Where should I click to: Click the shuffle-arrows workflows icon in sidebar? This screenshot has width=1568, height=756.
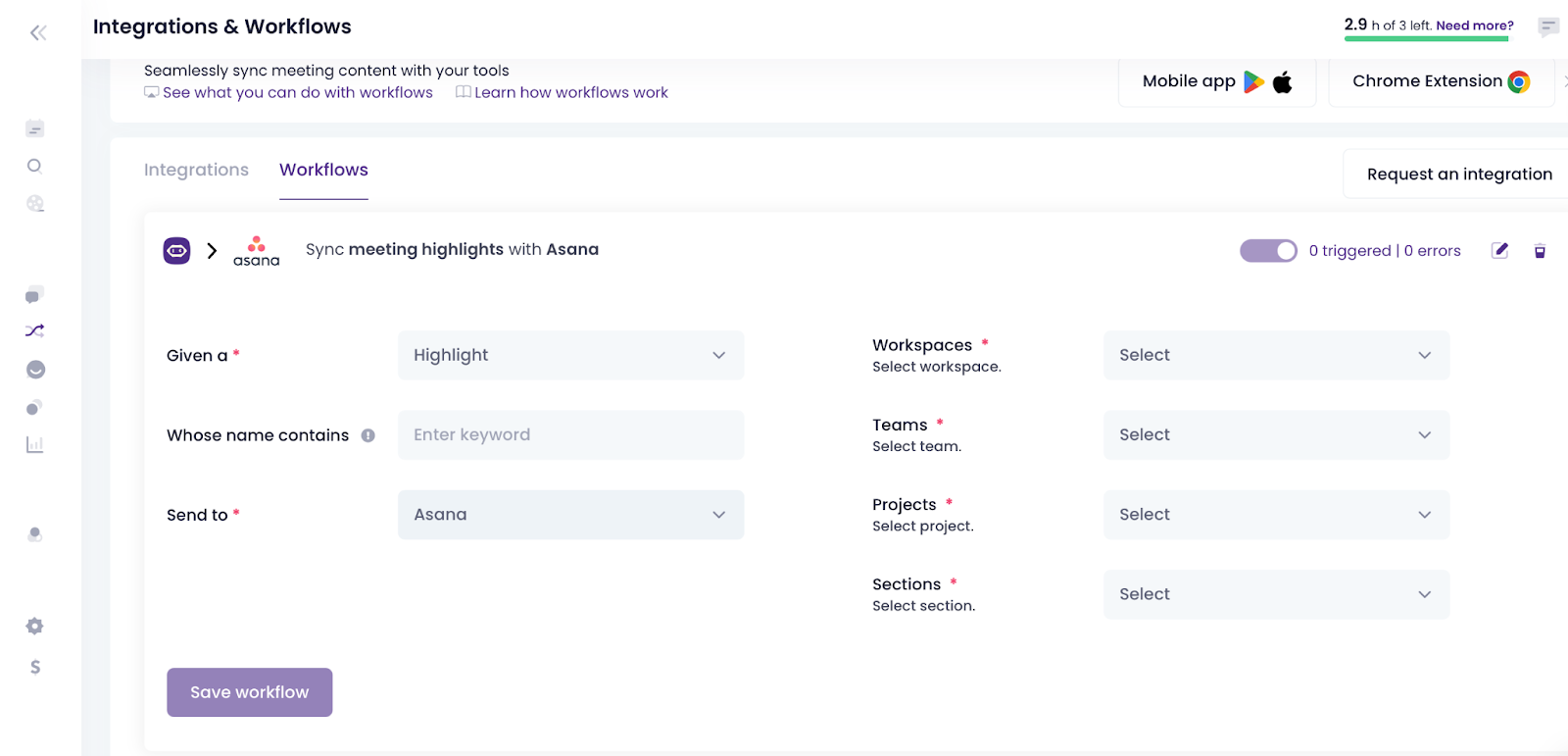coord(35,331)
